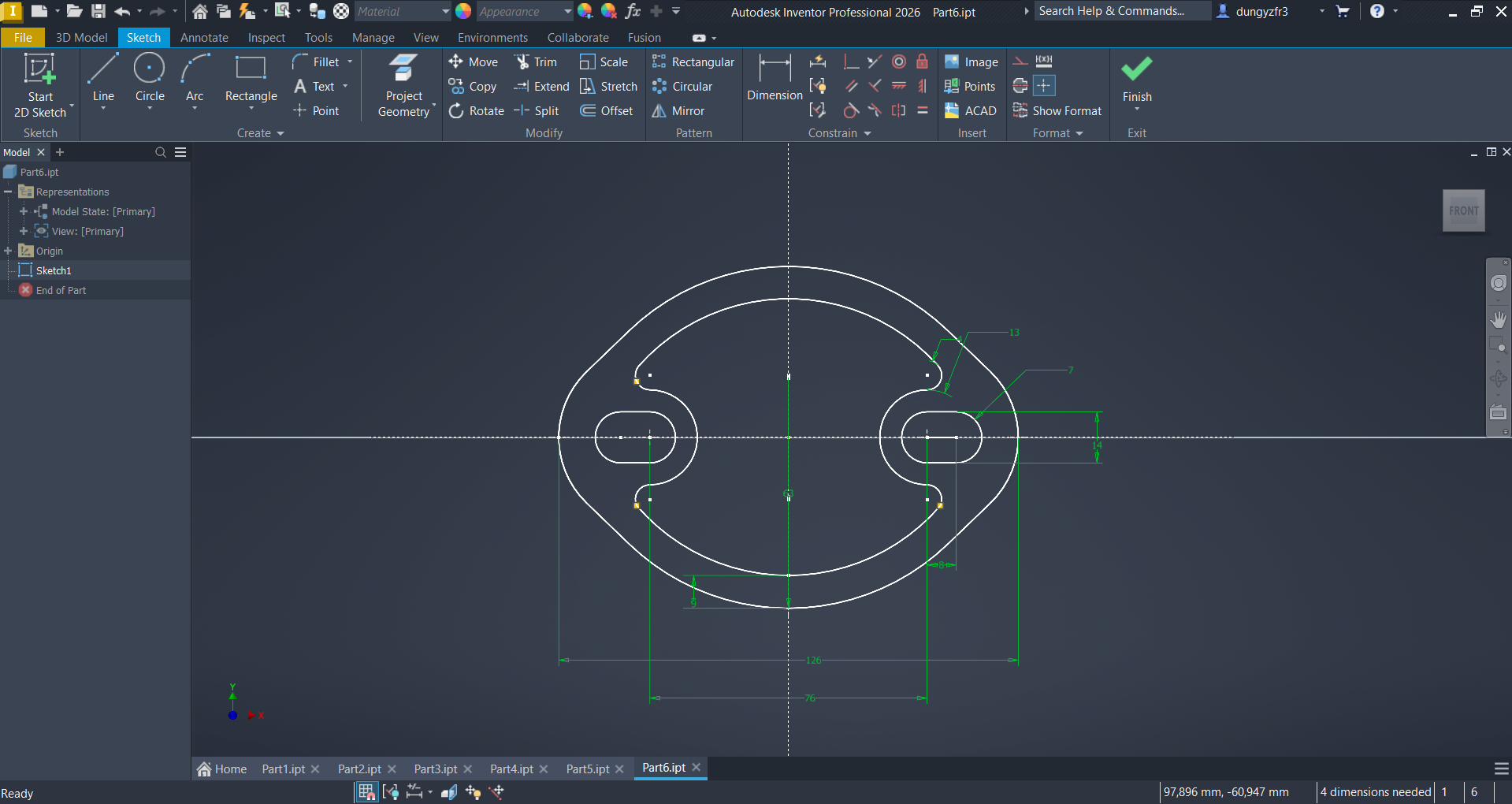The width and height of the screenshot is (1512, 804).
Task: Activate the Dimension tool
Action: point(774,78)
